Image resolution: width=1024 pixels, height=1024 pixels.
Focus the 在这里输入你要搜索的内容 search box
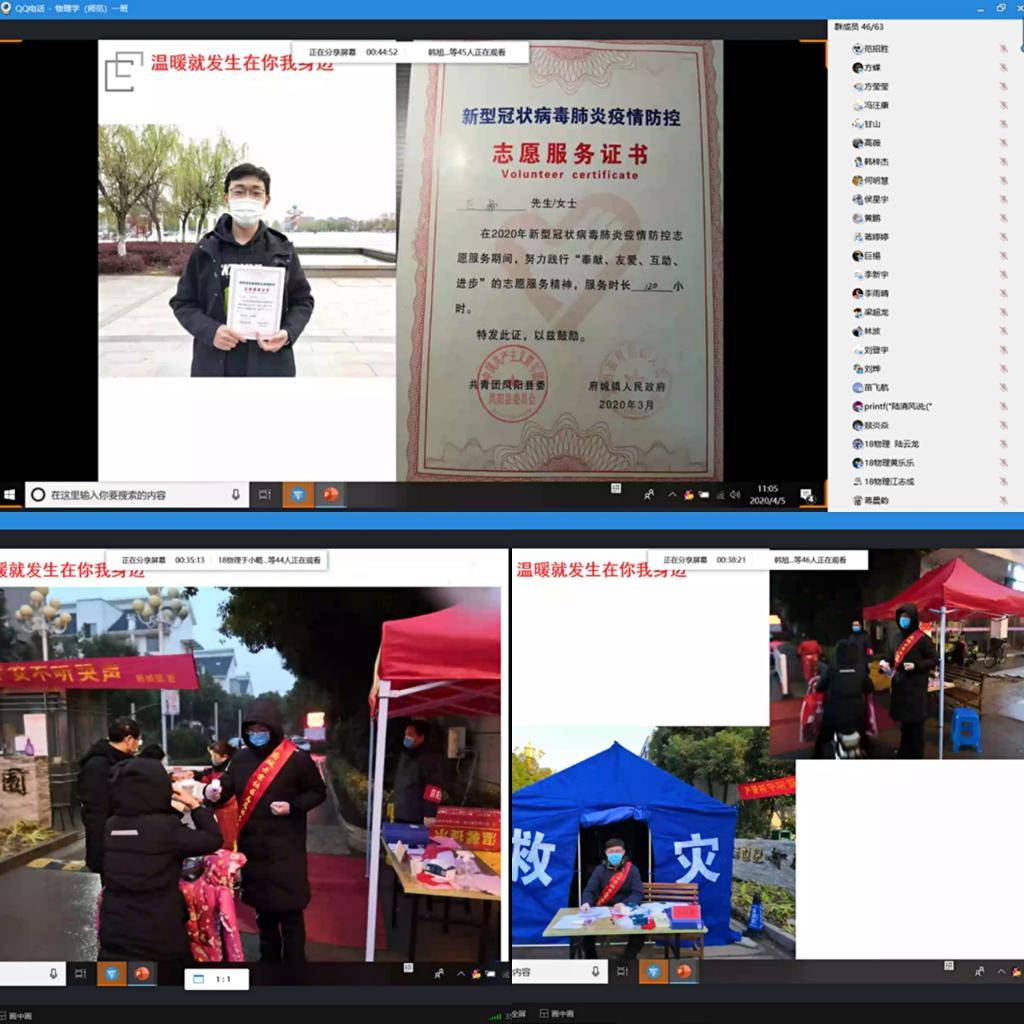[137, 495]
